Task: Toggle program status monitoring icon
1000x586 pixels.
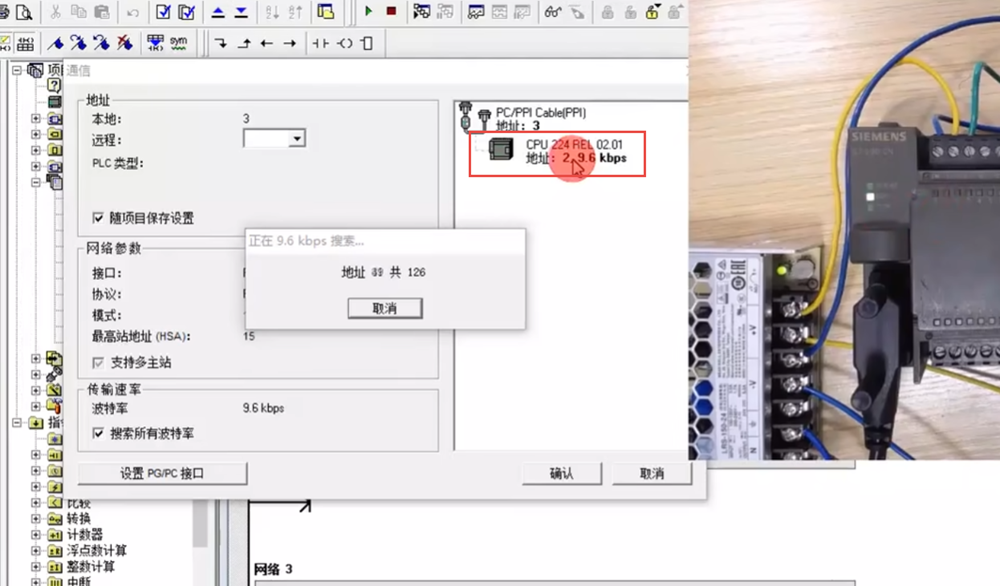Action: [x=422, y=12]
